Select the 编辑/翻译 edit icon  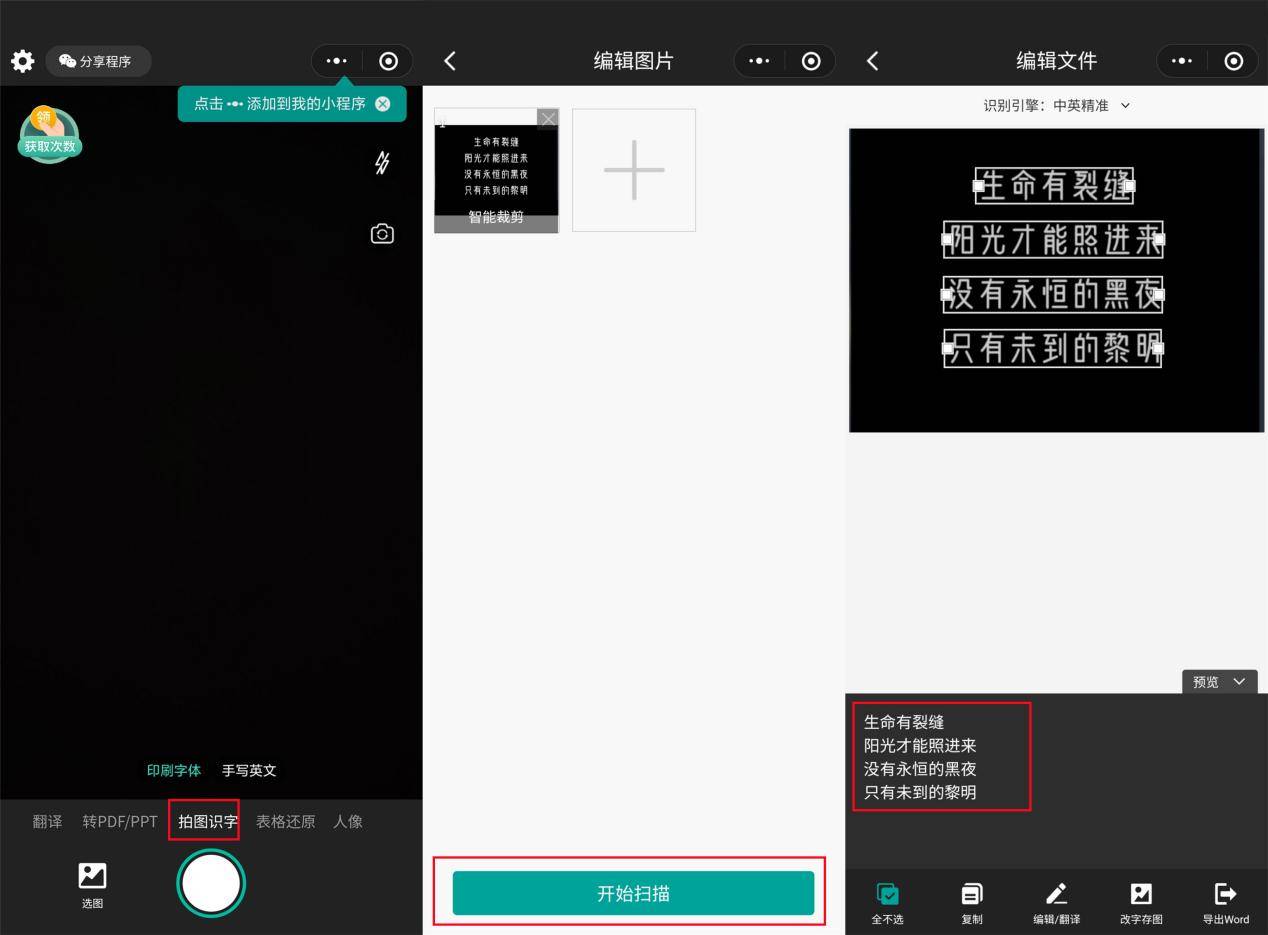(x=1056, y=901)
